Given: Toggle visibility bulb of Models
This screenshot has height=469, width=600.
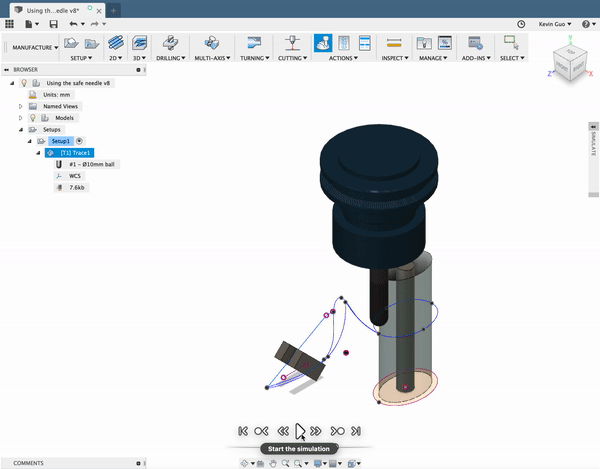Looking at the screenshot, I should click(33, 118).
